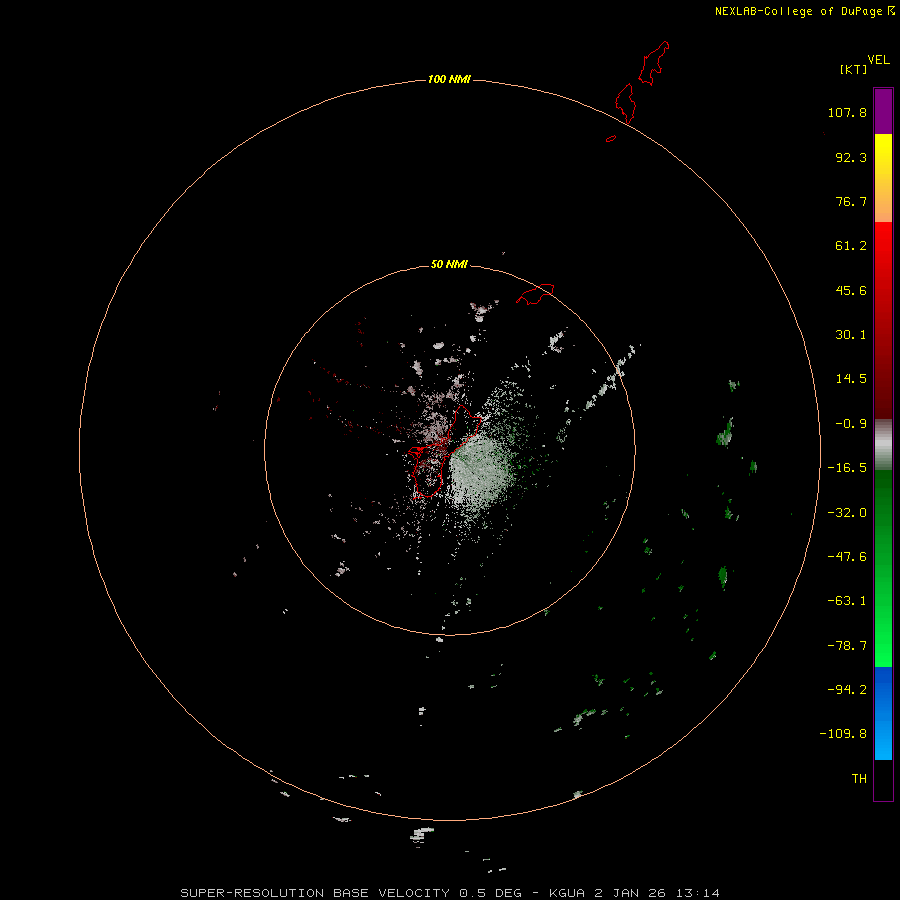900x900 pixels.
Task: Click the blue segment of velocity color bar
Action: [x=883, y=713]
